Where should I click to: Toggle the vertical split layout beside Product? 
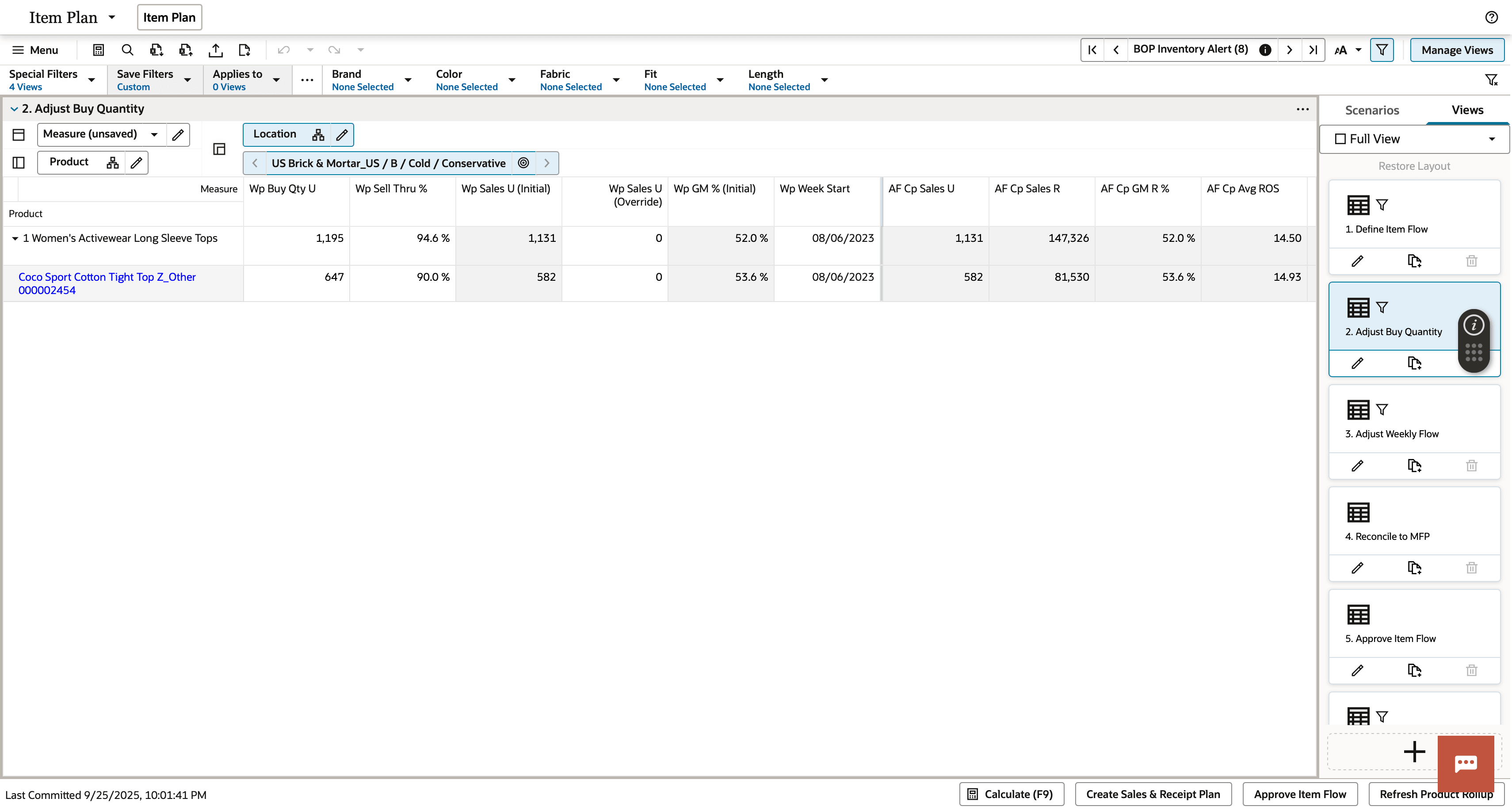(18, 163)
